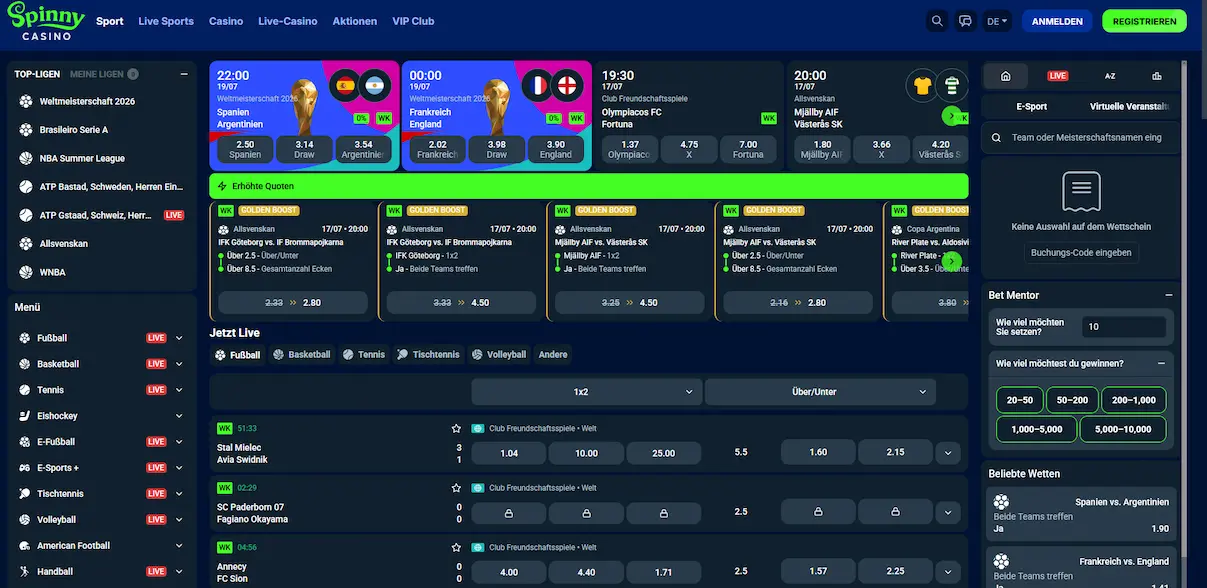Click the REGISTRIEREN button
The image size is (1207, 588).
tap(1144, 21)
